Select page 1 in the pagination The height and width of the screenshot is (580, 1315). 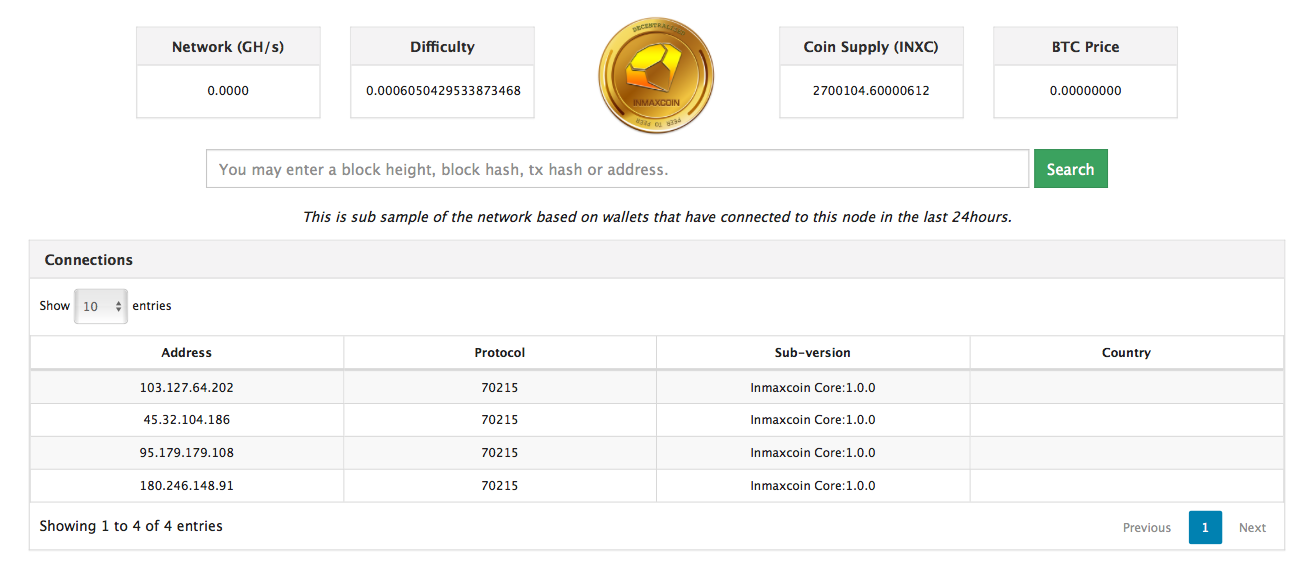coord(1205,527)
